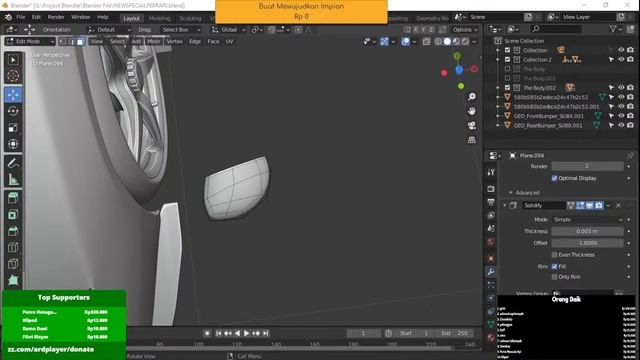Toggle the Rim Fill checkbox
Screen dimensions: 640x360
tap(554, 267)
